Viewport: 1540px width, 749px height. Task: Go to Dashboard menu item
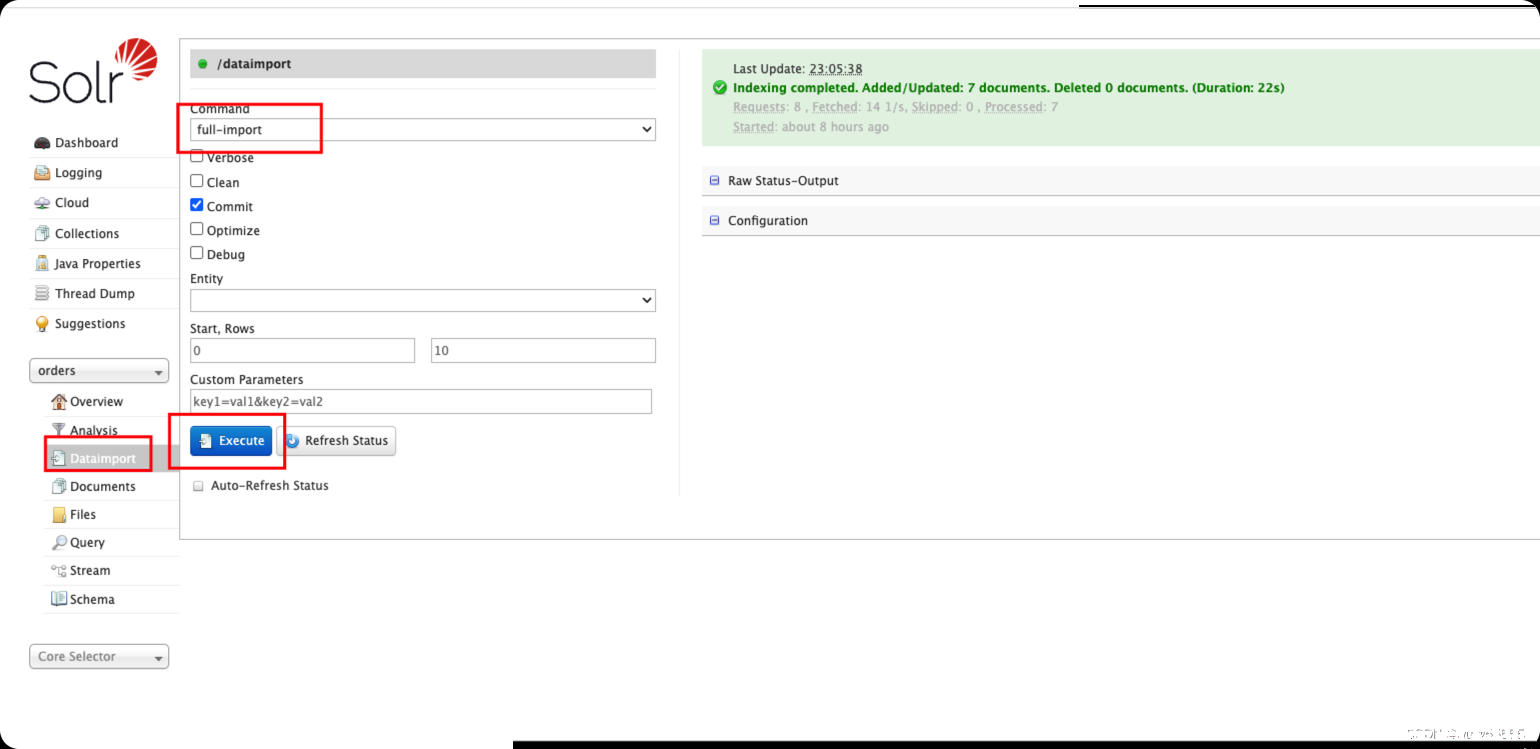[86, 143]
